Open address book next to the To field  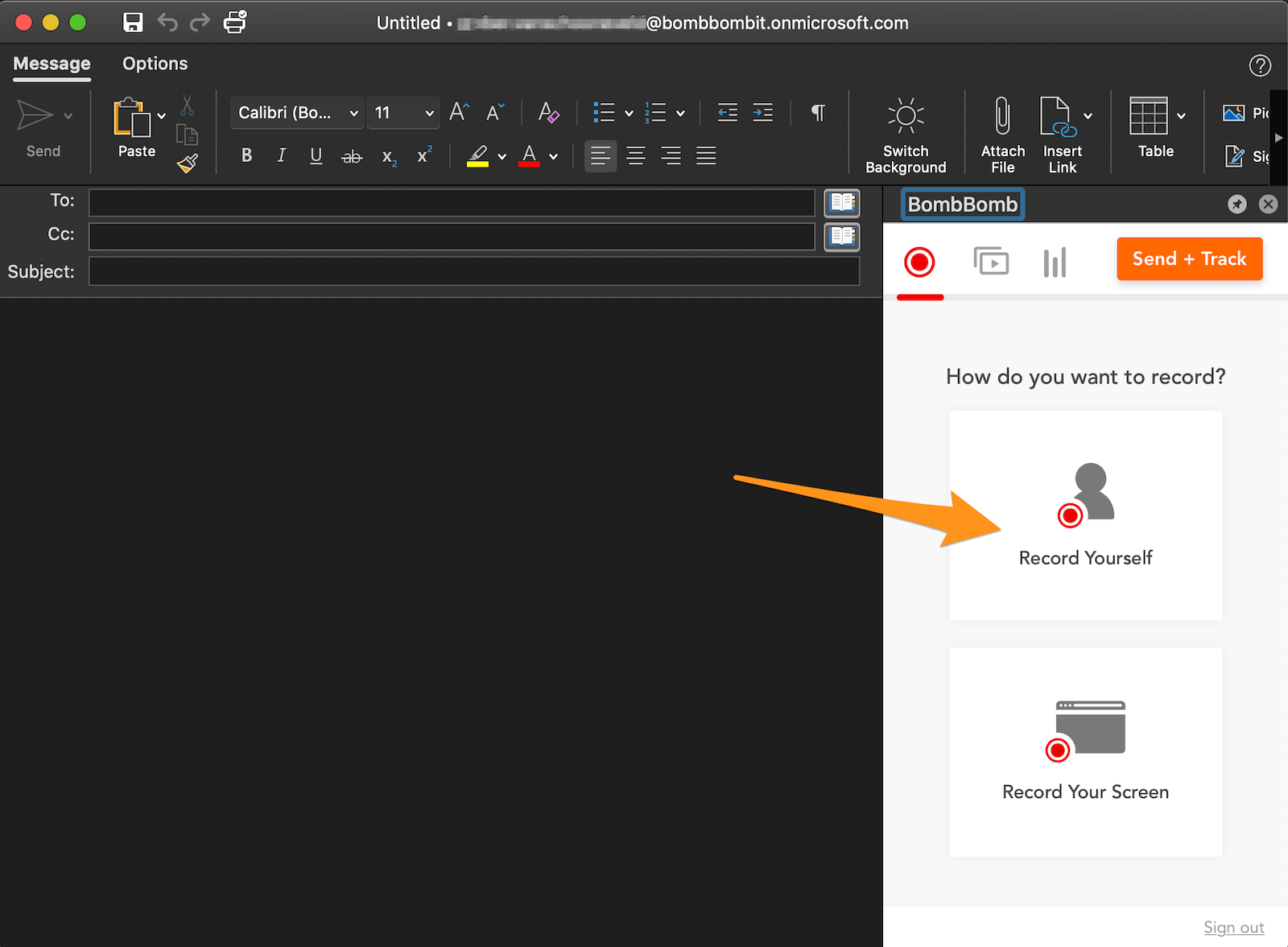842,202
